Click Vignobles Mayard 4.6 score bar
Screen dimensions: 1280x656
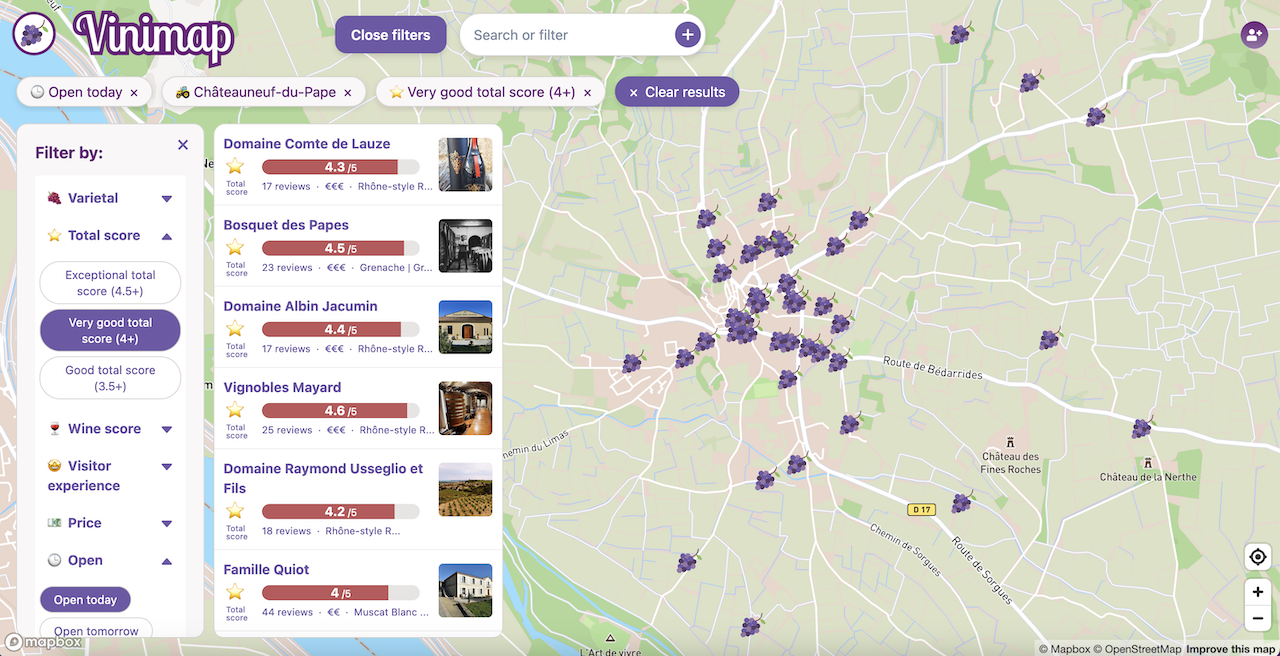pos(340,411)
